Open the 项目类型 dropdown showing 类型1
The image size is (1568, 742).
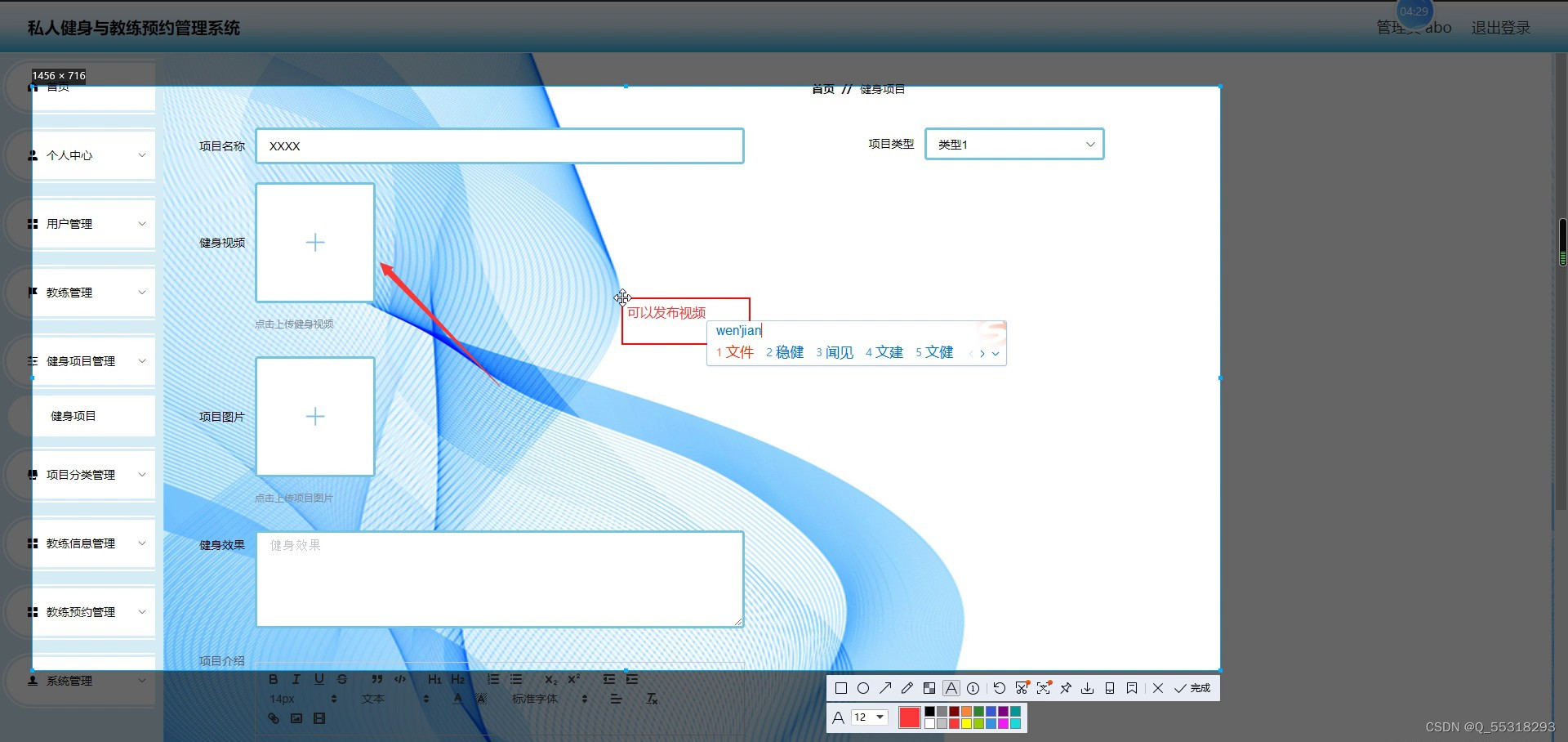click(1014, 144)
